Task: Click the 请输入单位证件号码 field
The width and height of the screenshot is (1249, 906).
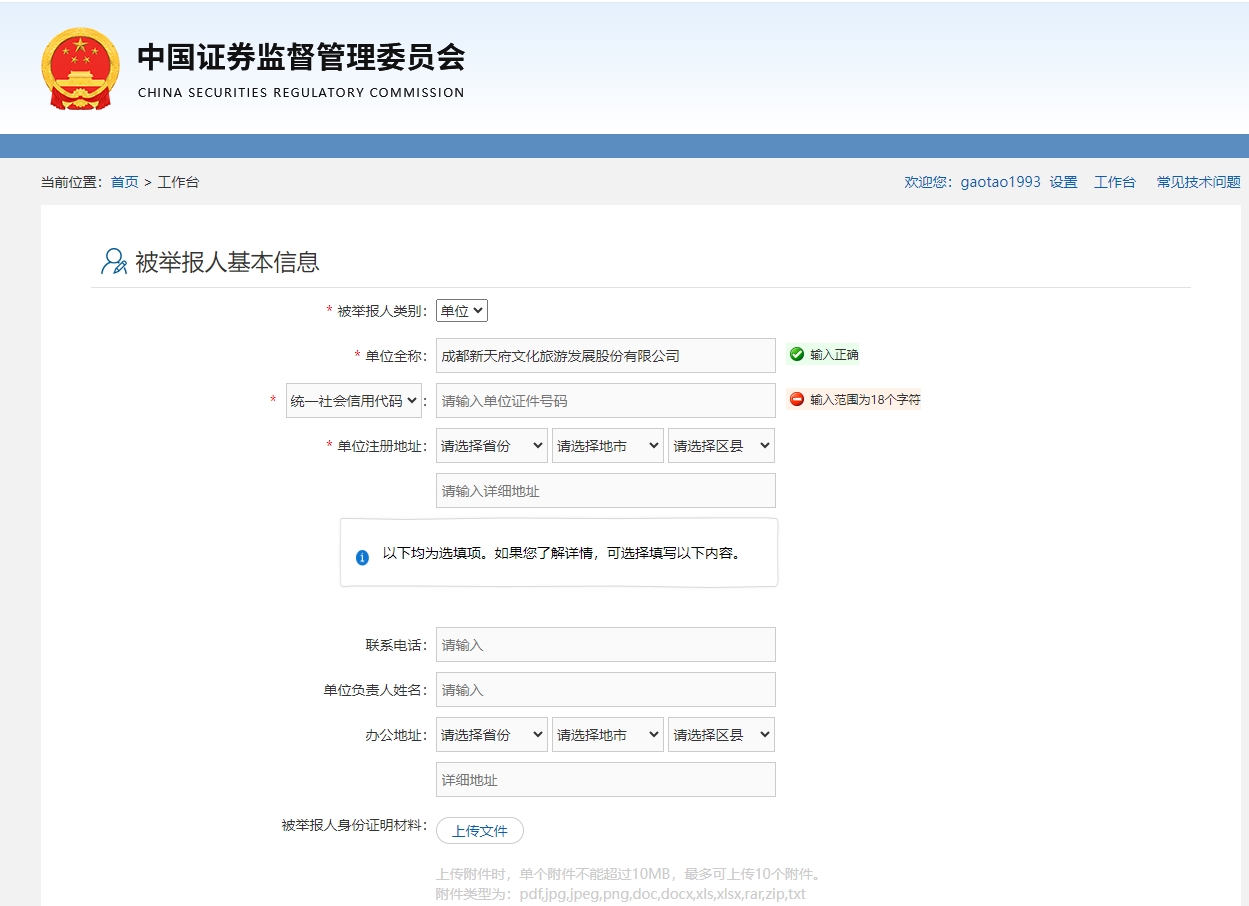Action: pos(606,400)
